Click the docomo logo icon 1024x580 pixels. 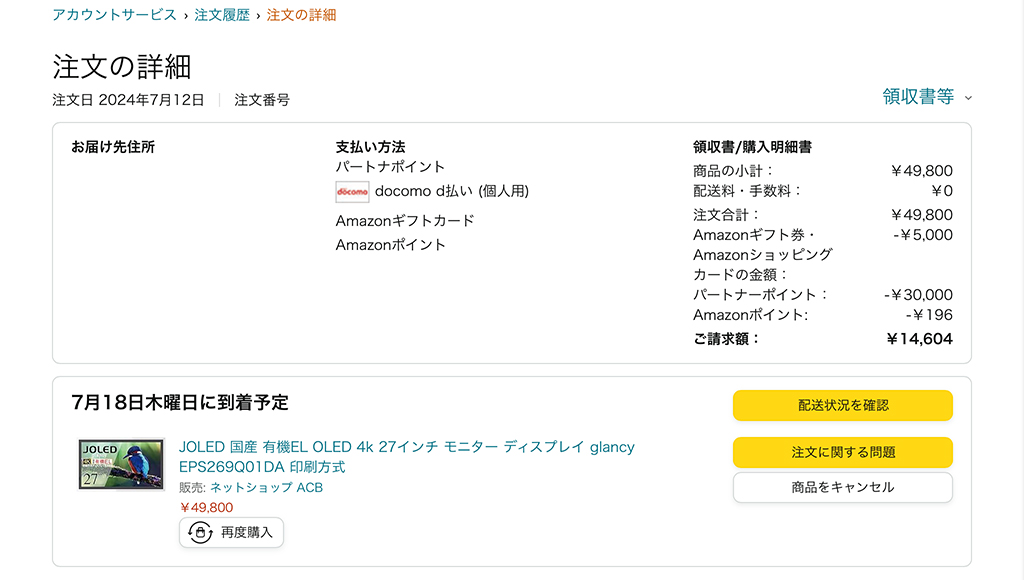click(352, 192)
